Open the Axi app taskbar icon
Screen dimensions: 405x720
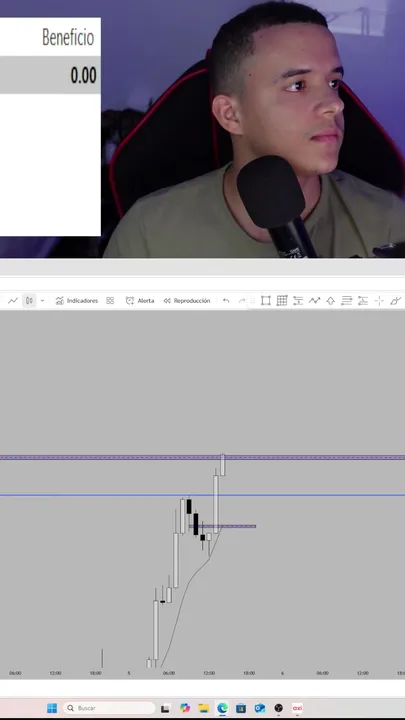(298, 708)
